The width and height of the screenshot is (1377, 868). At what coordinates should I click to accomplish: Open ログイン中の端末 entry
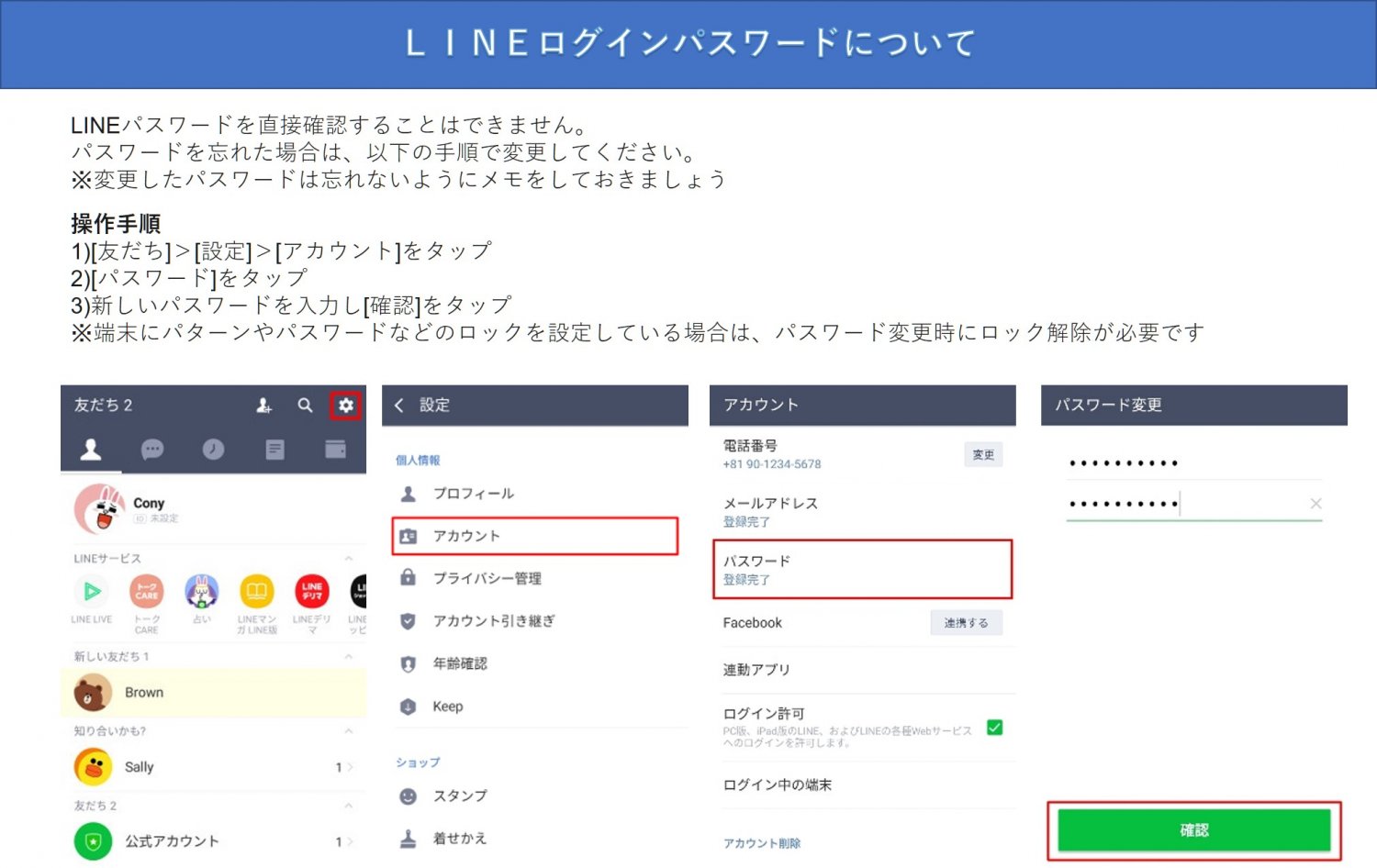pyautogui.click(x=863, y=785)
